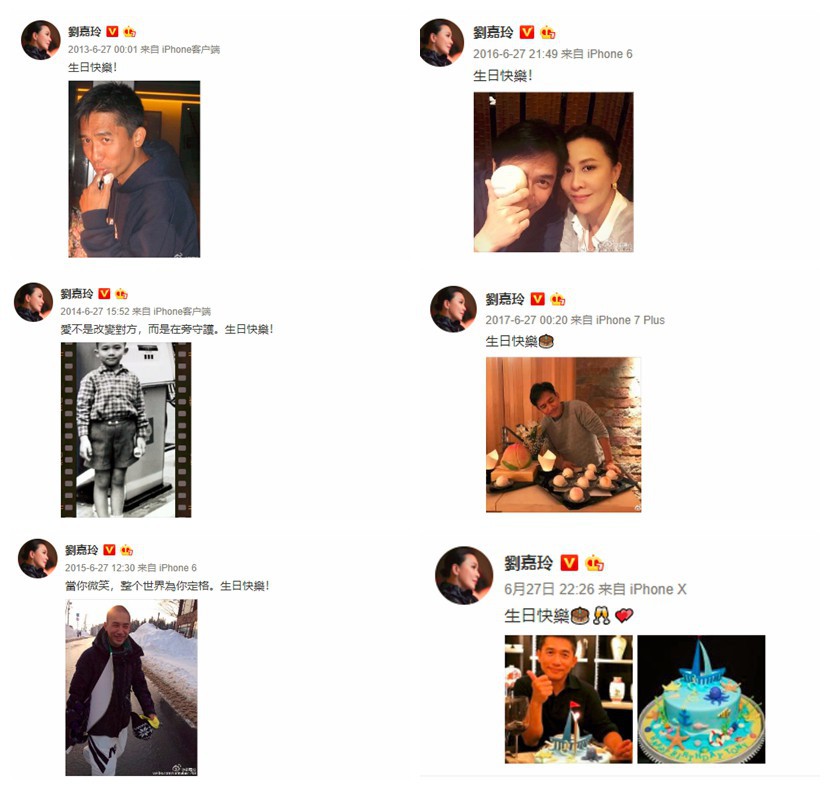The width and height of the screenshot is (830, 790).
Task: Open the couple selfie photo in 2016 post
Action: point(553,172)
